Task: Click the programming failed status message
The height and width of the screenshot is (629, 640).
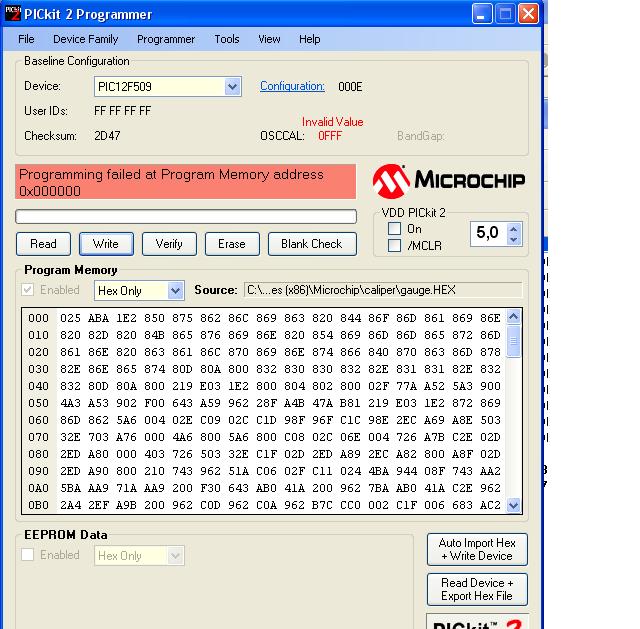Action: 185,182
